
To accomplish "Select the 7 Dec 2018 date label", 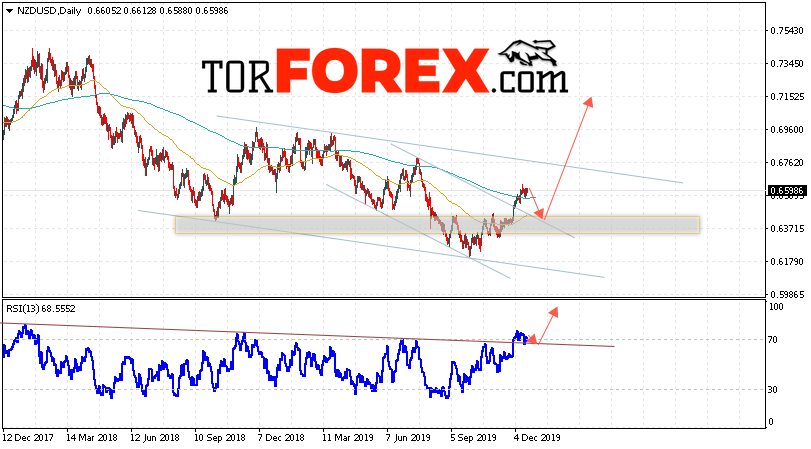I will [x=281, y=438].
